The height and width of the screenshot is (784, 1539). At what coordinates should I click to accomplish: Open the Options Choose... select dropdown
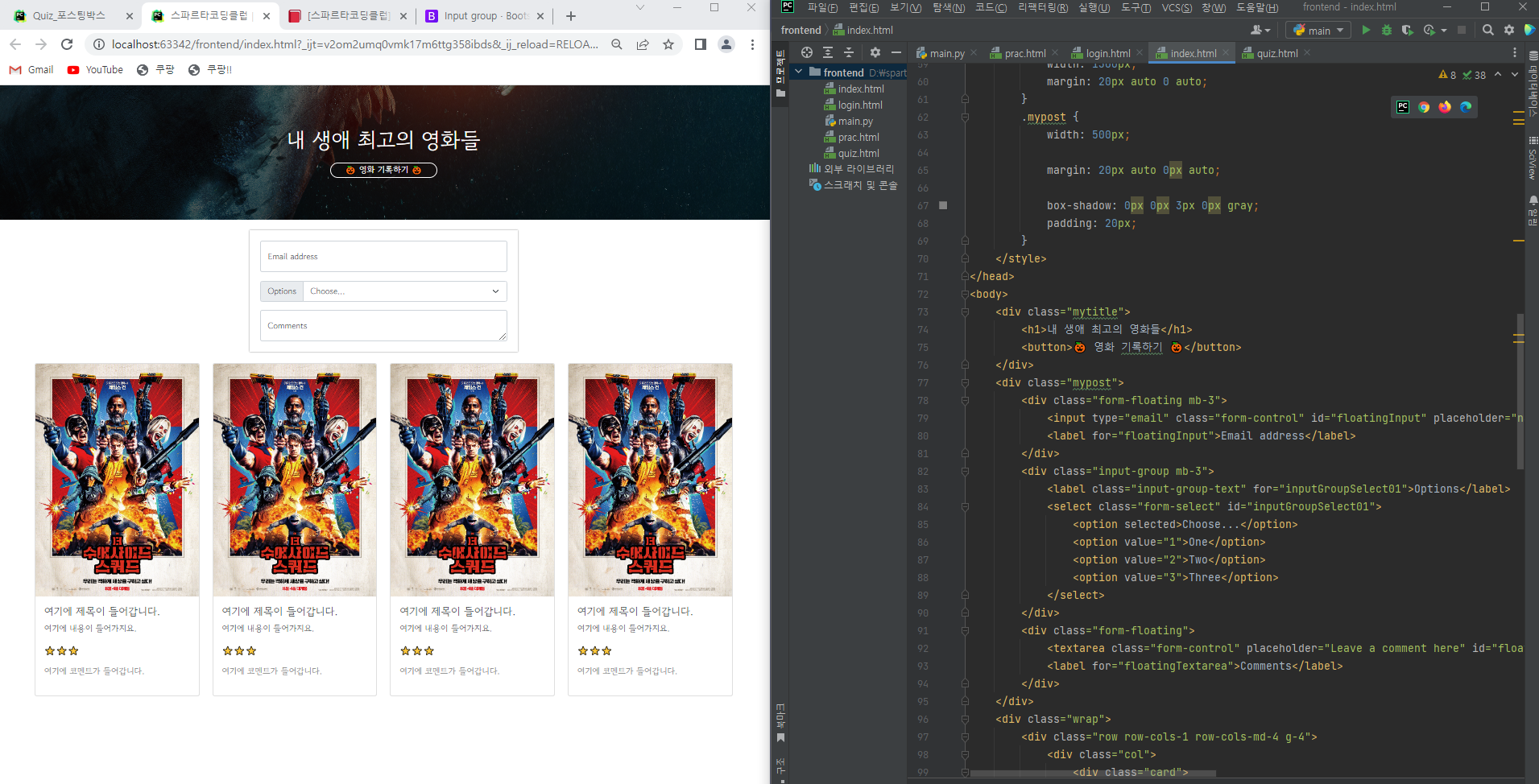tap(405, 291)
